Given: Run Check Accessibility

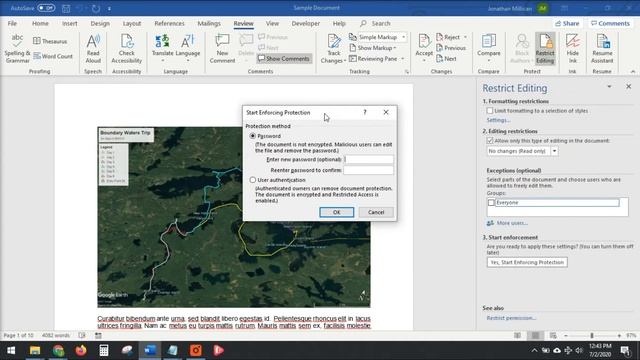Looking at the screenshot, I should point(127,49).
